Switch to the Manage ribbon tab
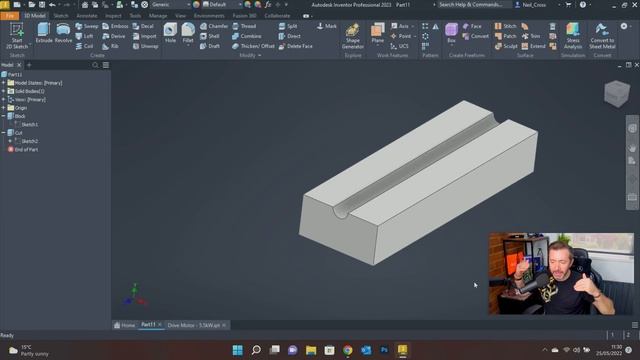The image size is (640, 360). coord(158,16)
